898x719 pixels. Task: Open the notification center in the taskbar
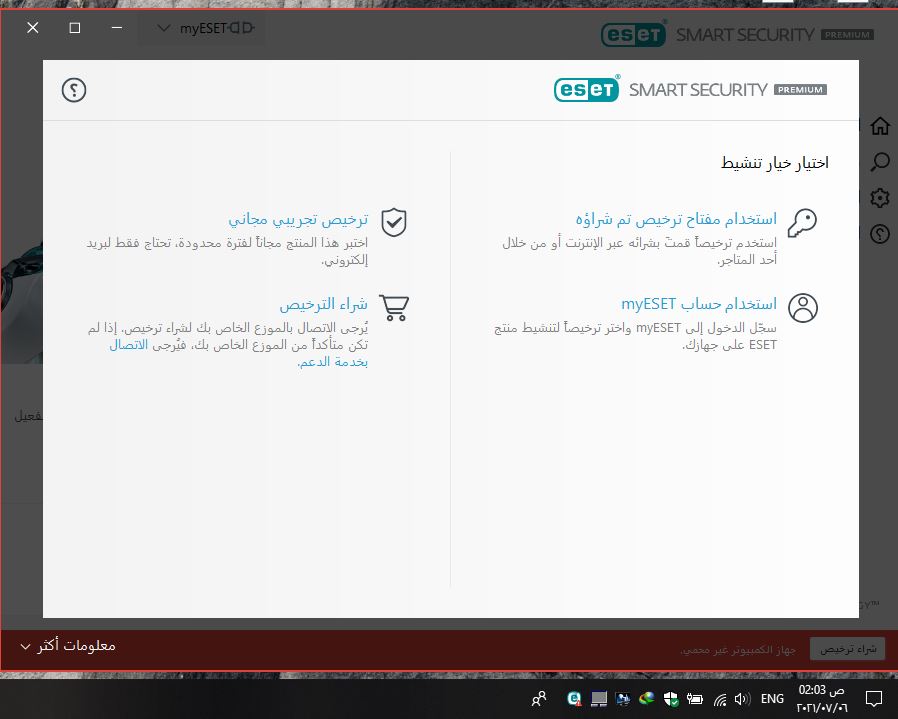point(873,698)
